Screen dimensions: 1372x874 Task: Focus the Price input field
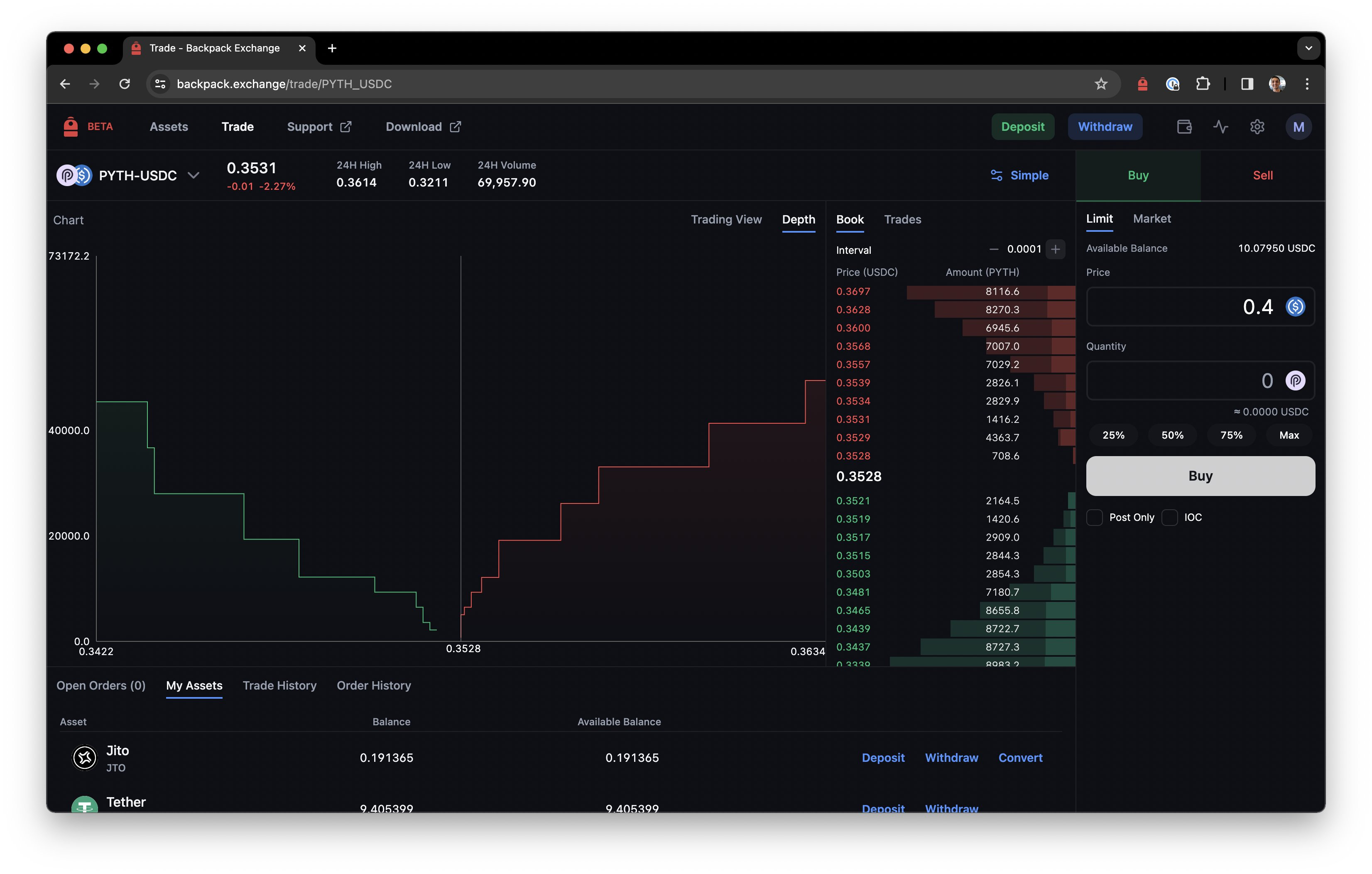point(1200,307)
